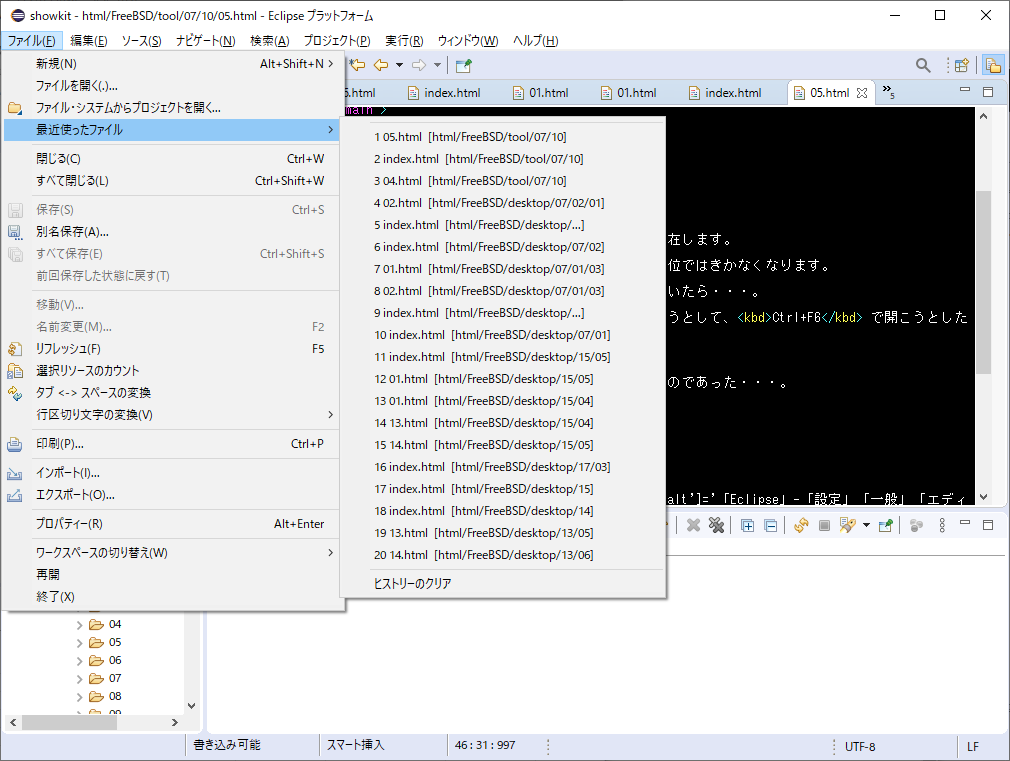Viewport: 1010px width, 761px height.
Task: Expand the 08 folder in the tree
Action: [79, 697]
